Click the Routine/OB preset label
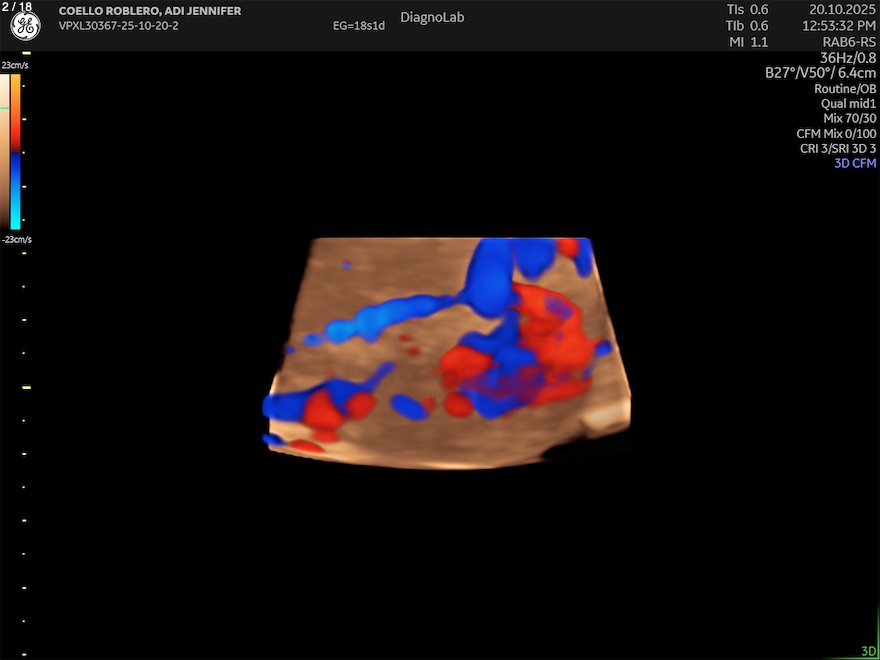Viewport: 880px width, 660px height. [845, 88]
